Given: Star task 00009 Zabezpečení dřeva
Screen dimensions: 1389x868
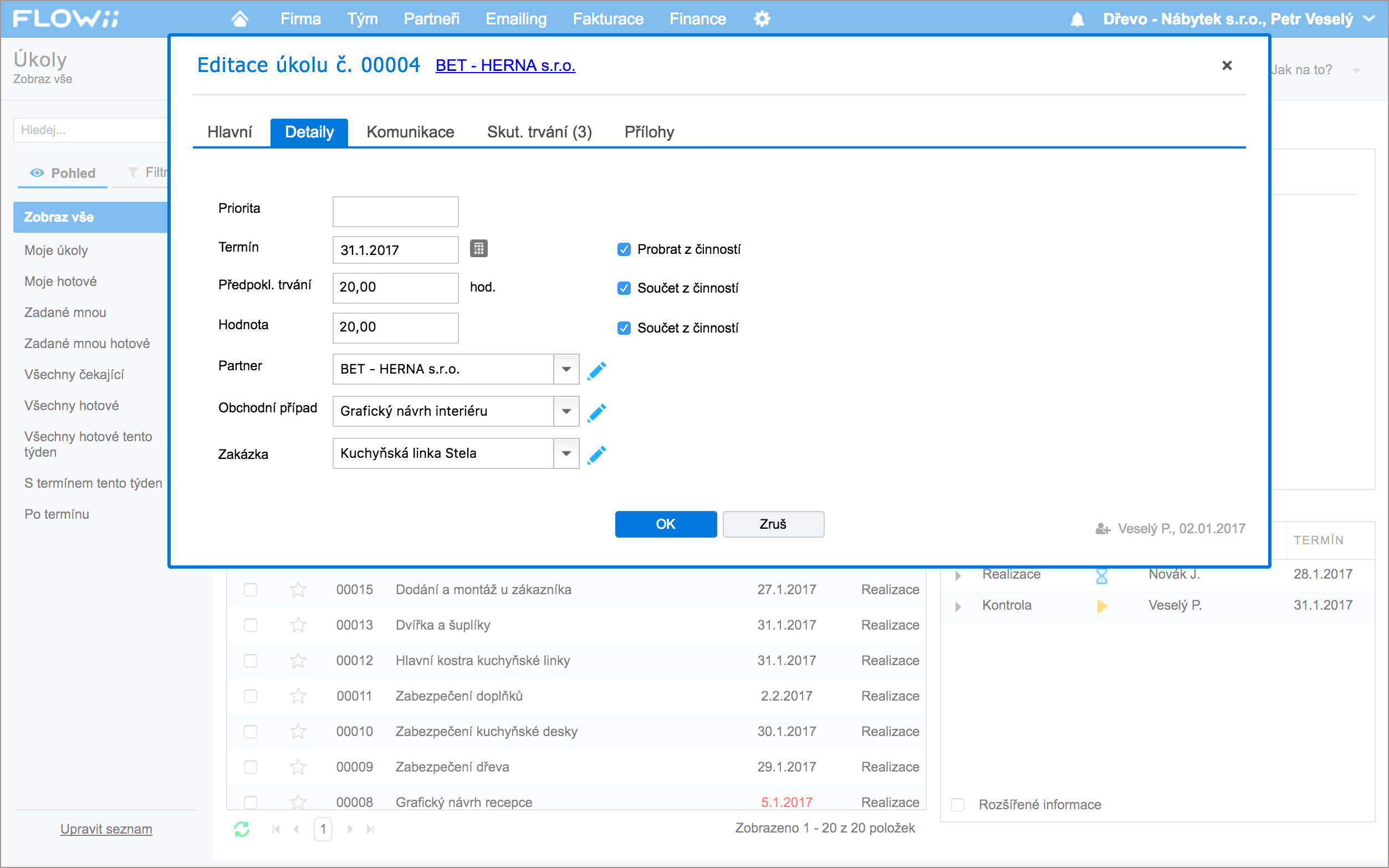Looking at the screenshot, I should (x=298, y=767).
